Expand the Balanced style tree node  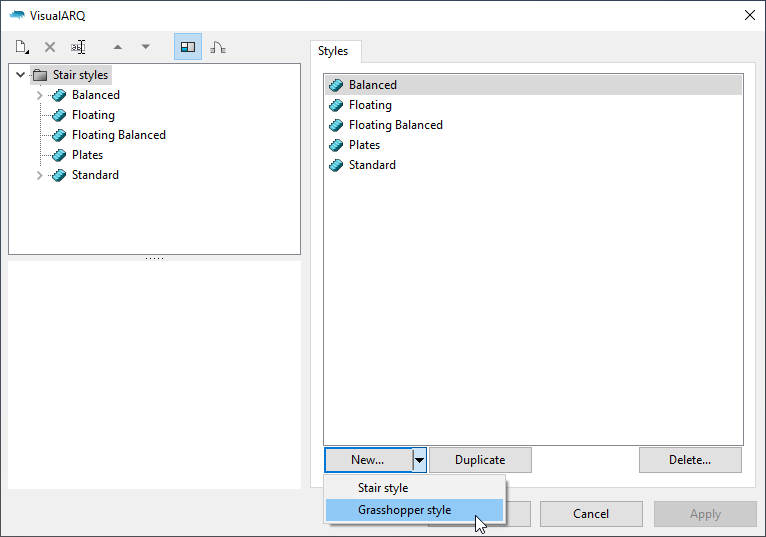(40, 95)
